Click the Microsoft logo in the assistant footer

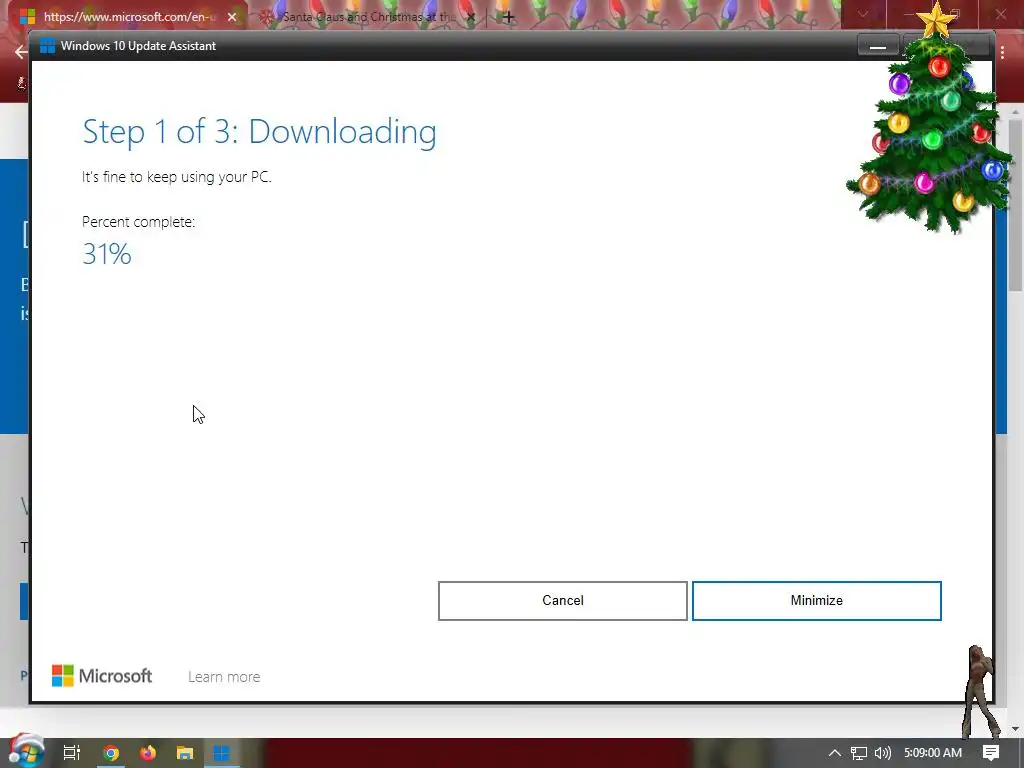(102, 676)
